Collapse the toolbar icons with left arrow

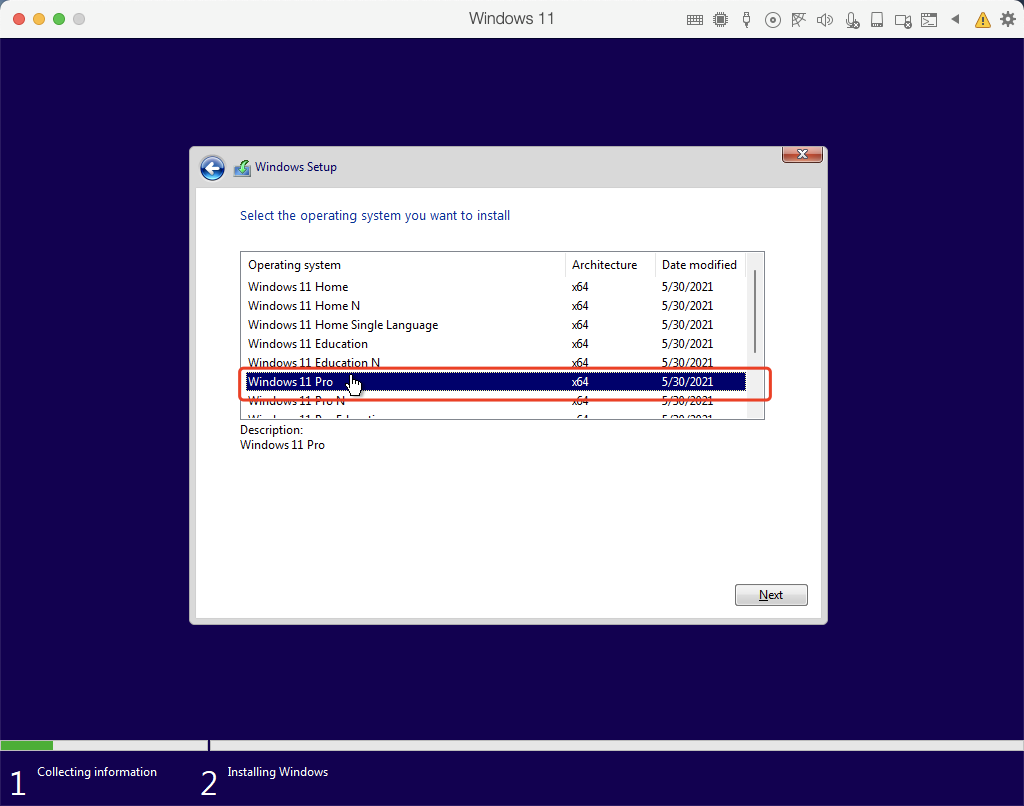pos(955,19)
